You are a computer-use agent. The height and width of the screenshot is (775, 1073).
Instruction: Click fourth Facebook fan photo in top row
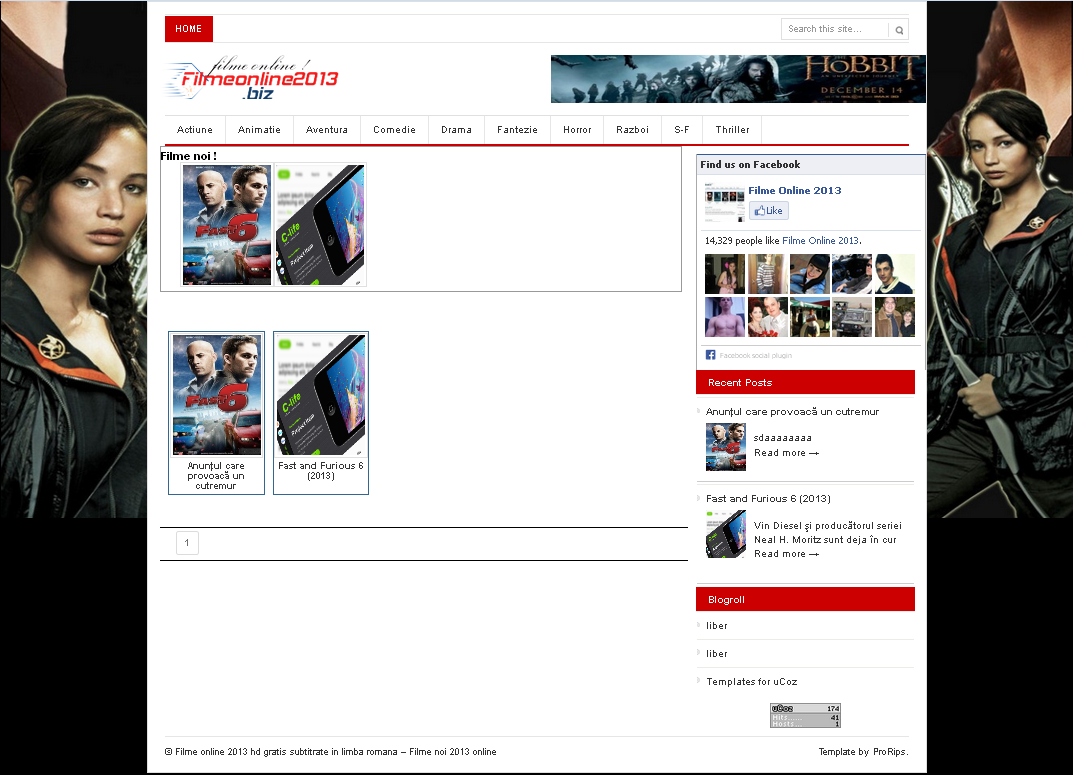click(852, 274)
